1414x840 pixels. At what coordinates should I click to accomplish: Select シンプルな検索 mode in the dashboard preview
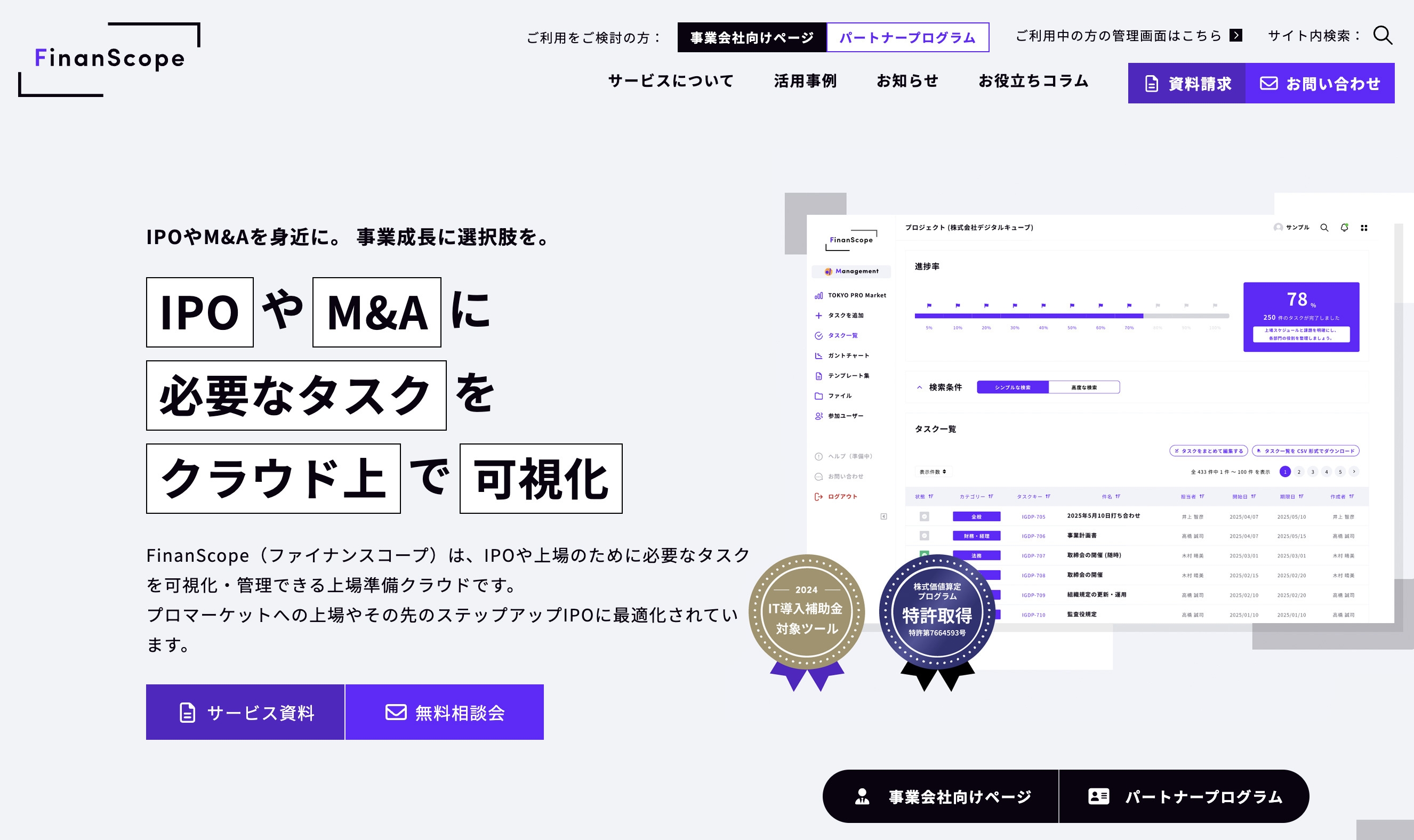(1012, 387)
